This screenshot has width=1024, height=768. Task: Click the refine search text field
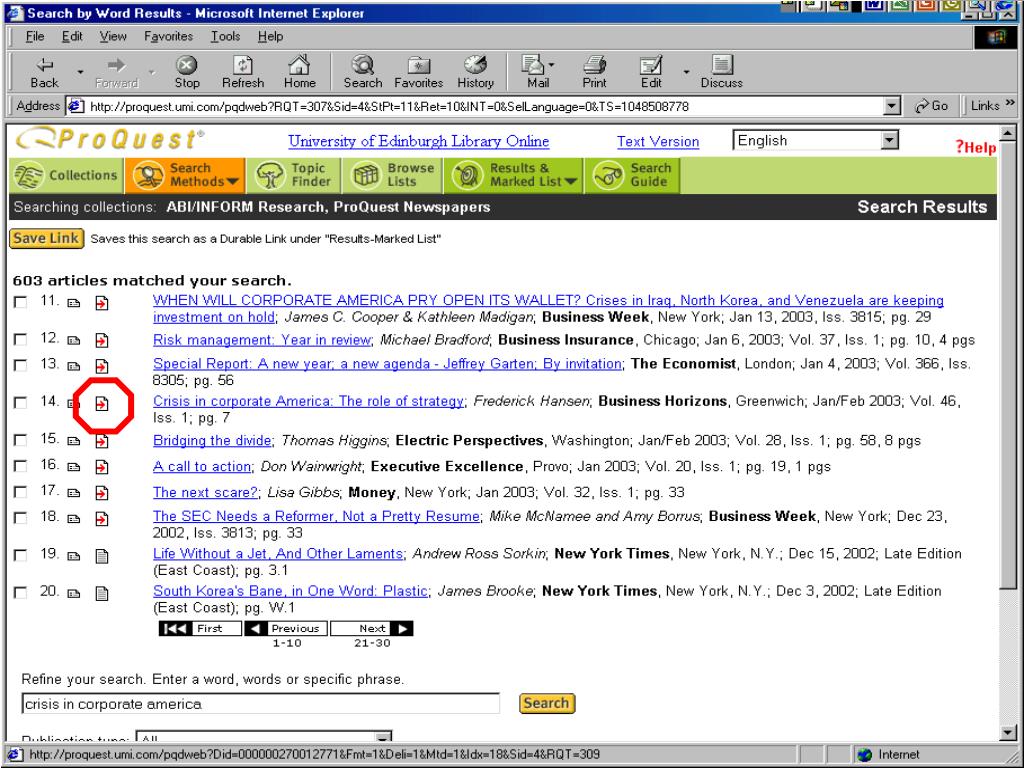261,703
